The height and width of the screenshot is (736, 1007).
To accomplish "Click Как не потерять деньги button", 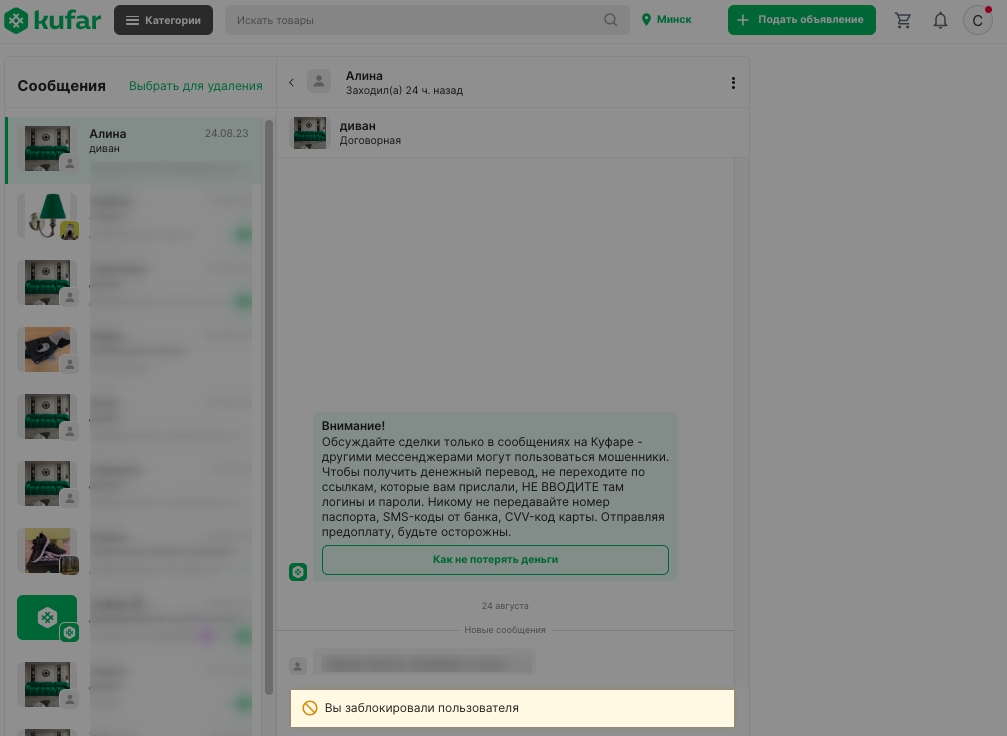I will 495,559.
